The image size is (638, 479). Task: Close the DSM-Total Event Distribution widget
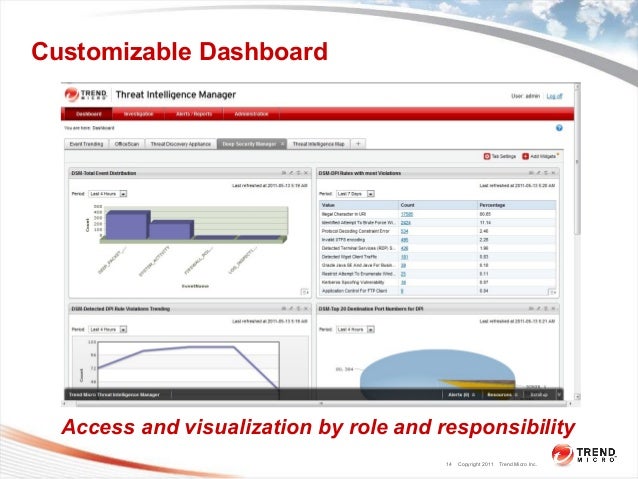coord(306,173)
